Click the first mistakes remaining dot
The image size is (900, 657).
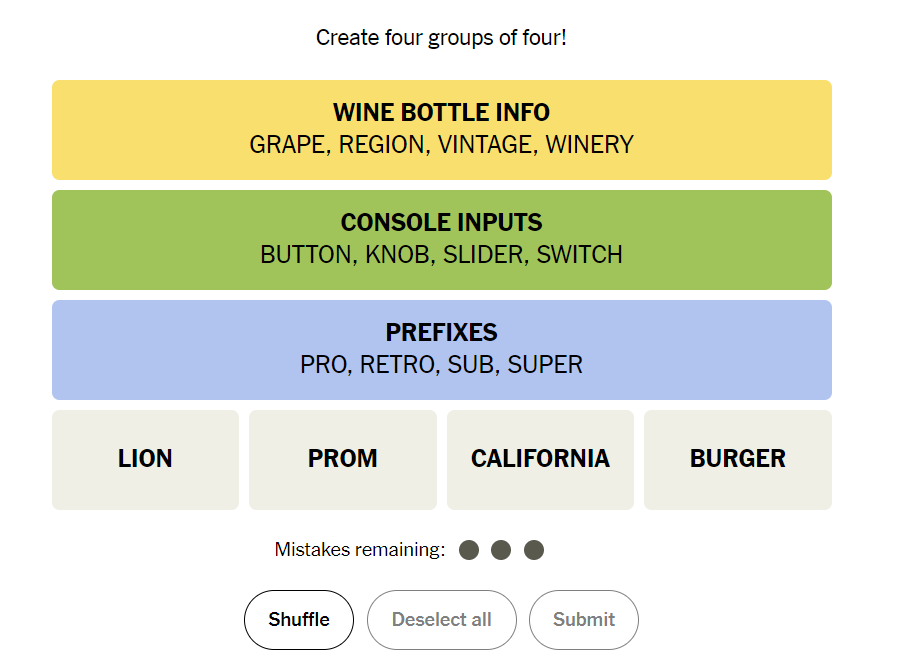coord(469,550)
